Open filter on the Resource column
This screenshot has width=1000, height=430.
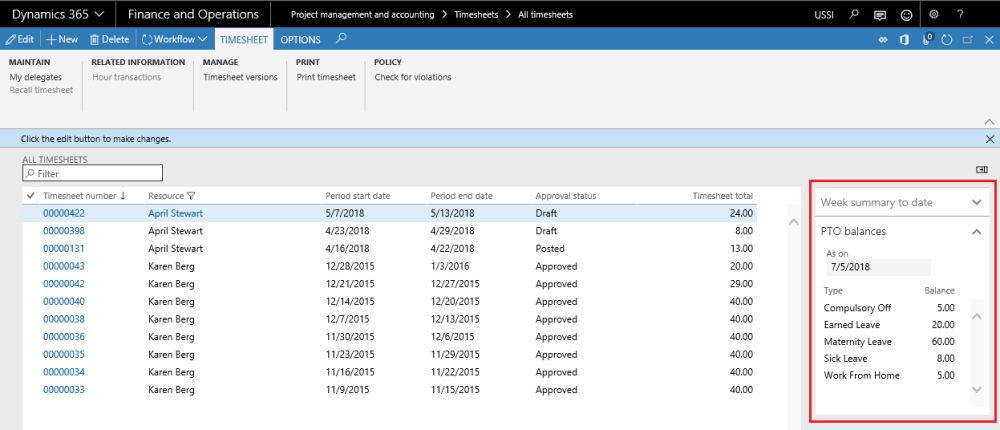point(191,196)
